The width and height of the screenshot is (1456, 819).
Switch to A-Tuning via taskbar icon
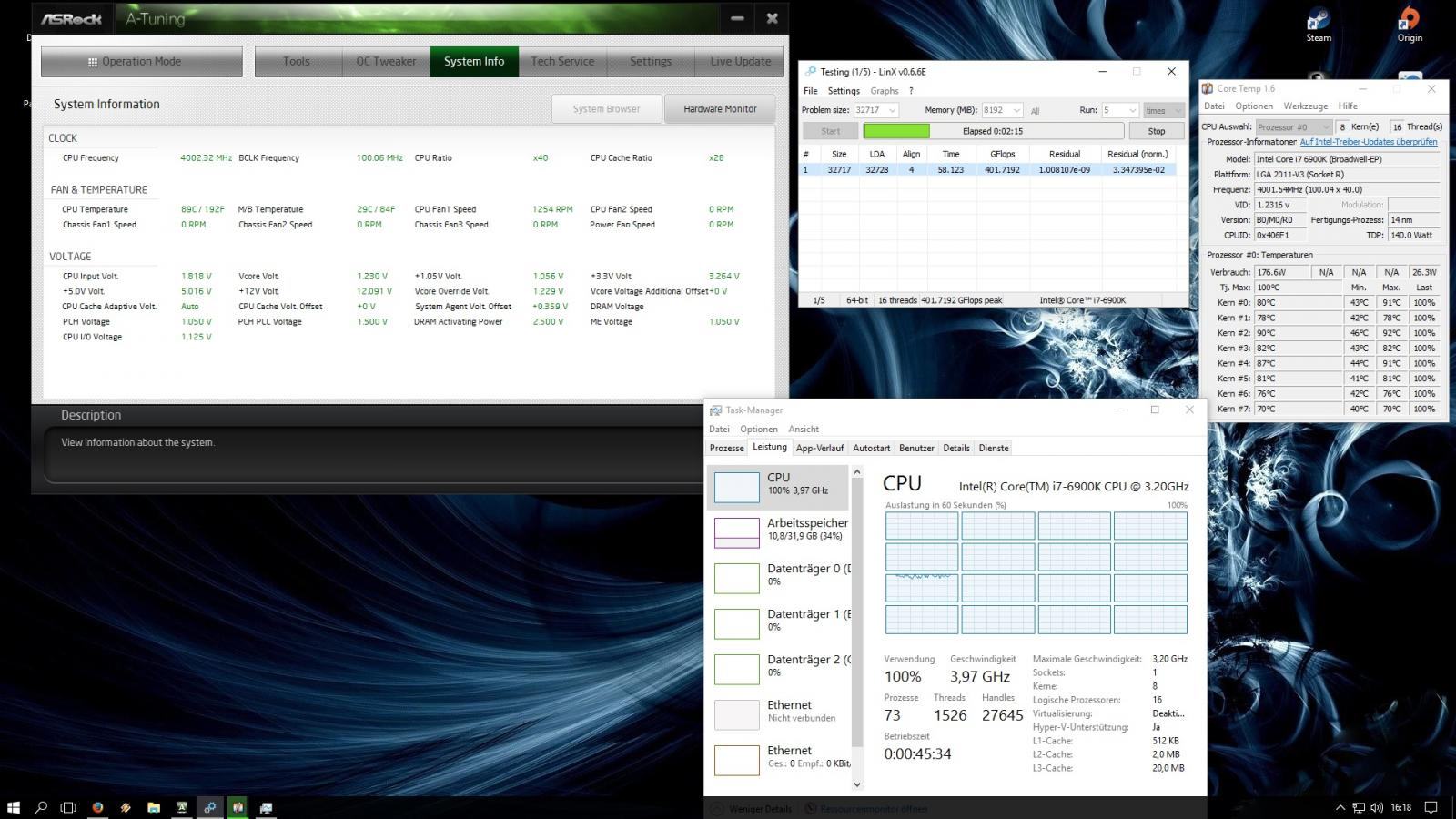[182, 807]
